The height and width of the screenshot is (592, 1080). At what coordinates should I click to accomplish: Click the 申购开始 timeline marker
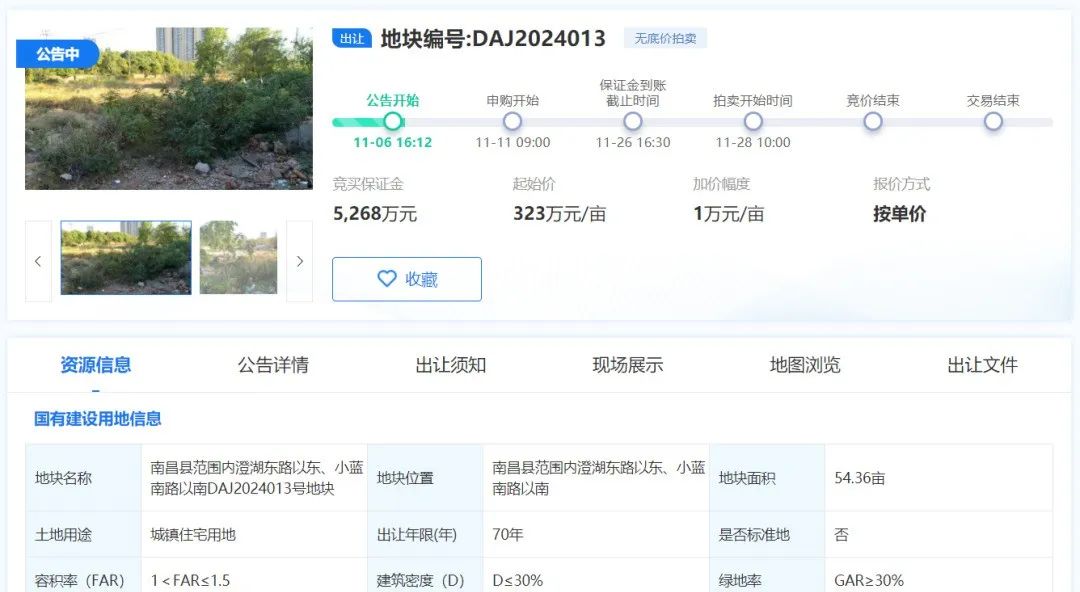pos(512,121)
